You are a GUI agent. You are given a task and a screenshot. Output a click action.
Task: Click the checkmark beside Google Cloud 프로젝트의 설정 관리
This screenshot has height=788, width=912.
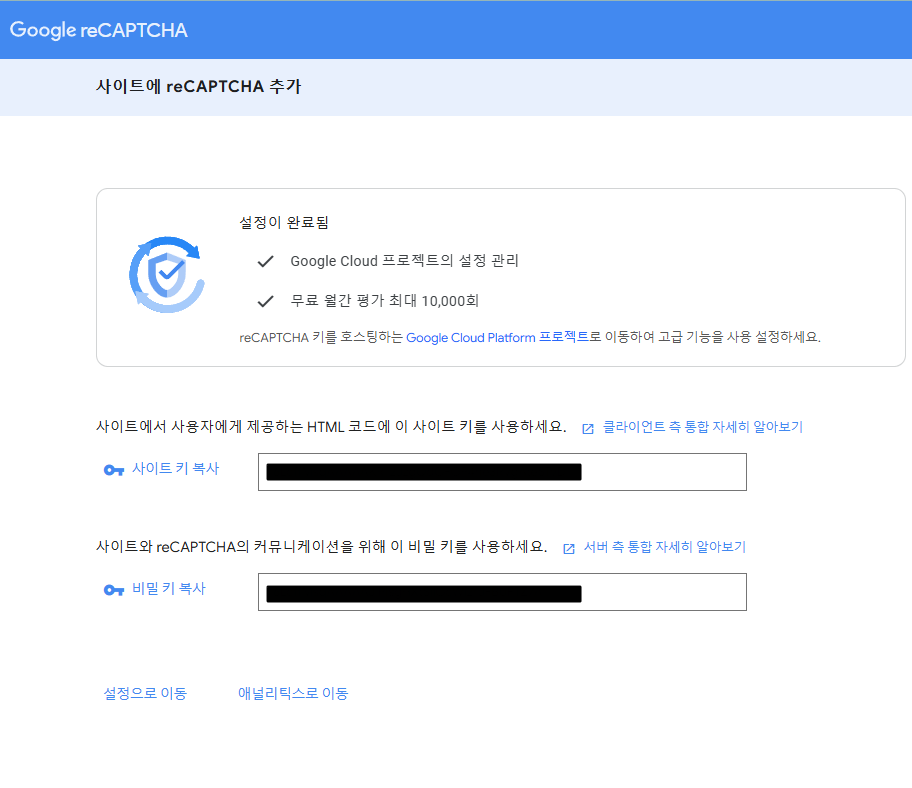click(266, 261)
